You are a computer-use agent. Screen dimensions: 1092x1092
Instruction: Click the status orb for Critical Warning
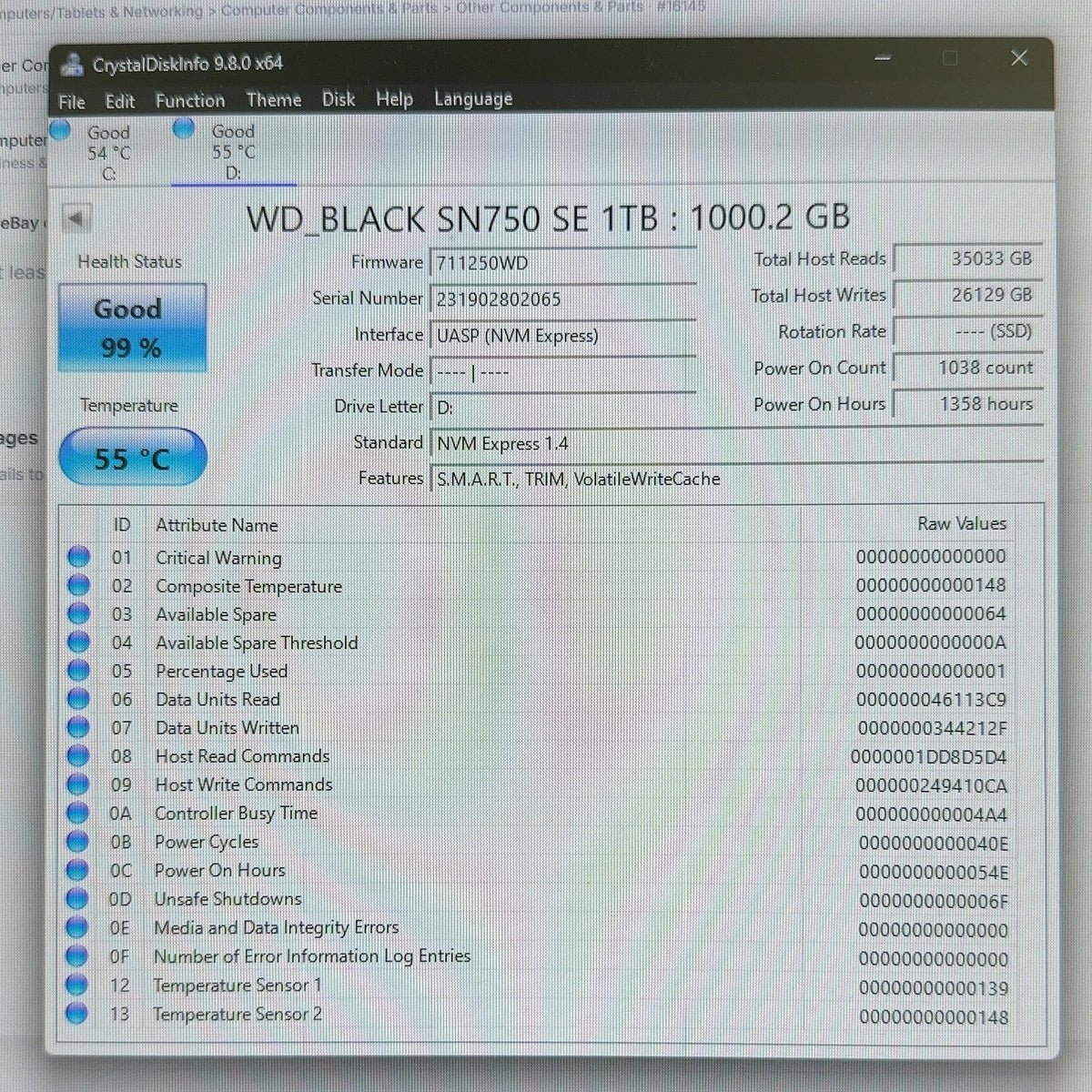click(79, 557)
